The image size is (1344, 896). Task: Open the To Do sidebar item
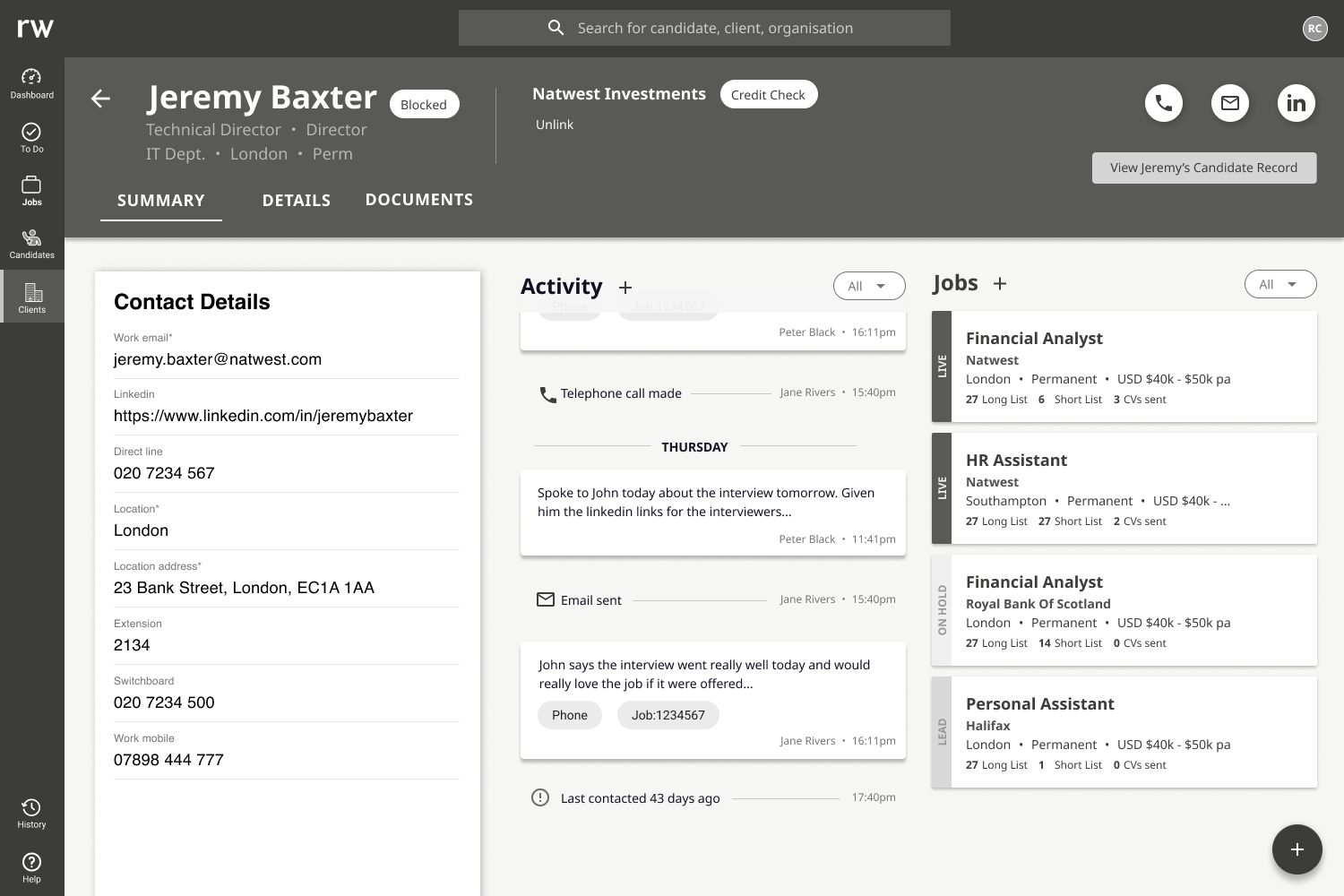point(31,138)
